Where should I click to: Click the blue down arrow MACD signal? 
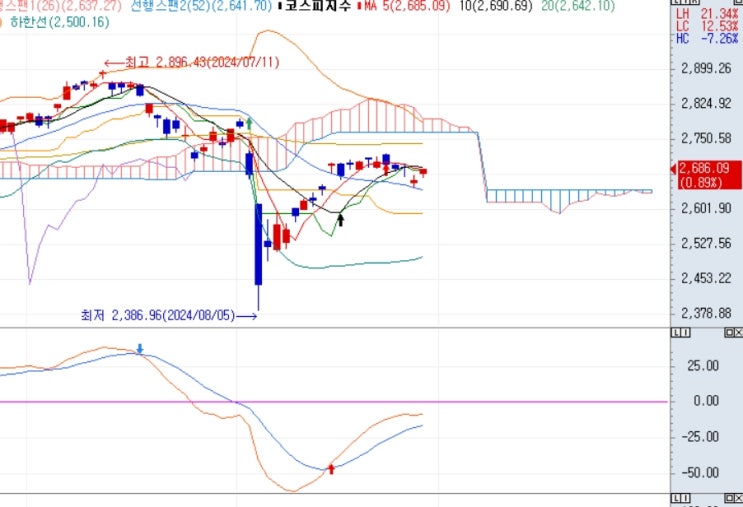coord(140,349)
